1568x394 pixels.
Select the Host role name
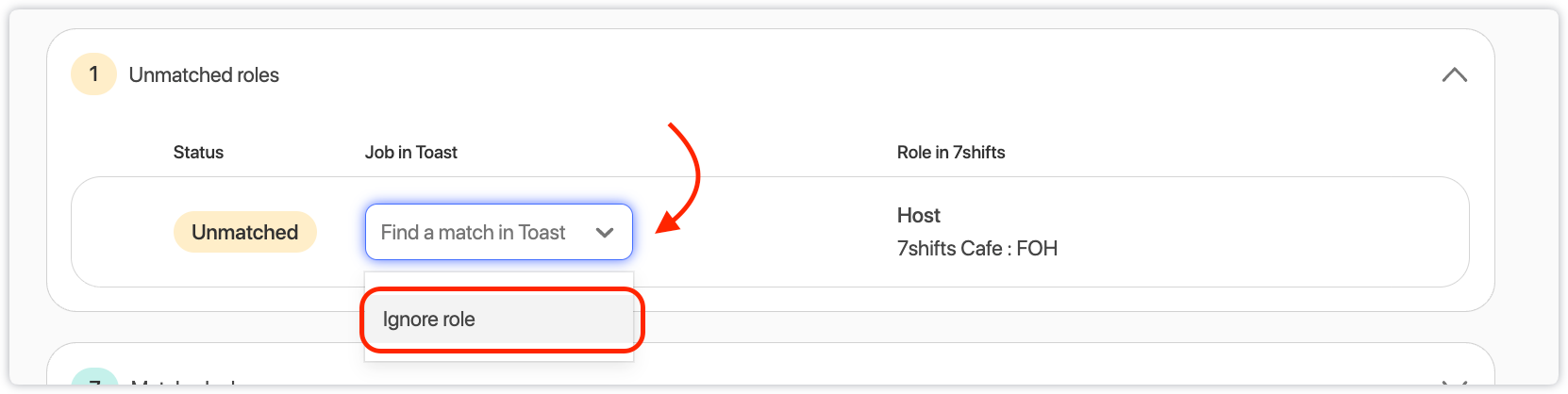[x=918, y=216]
